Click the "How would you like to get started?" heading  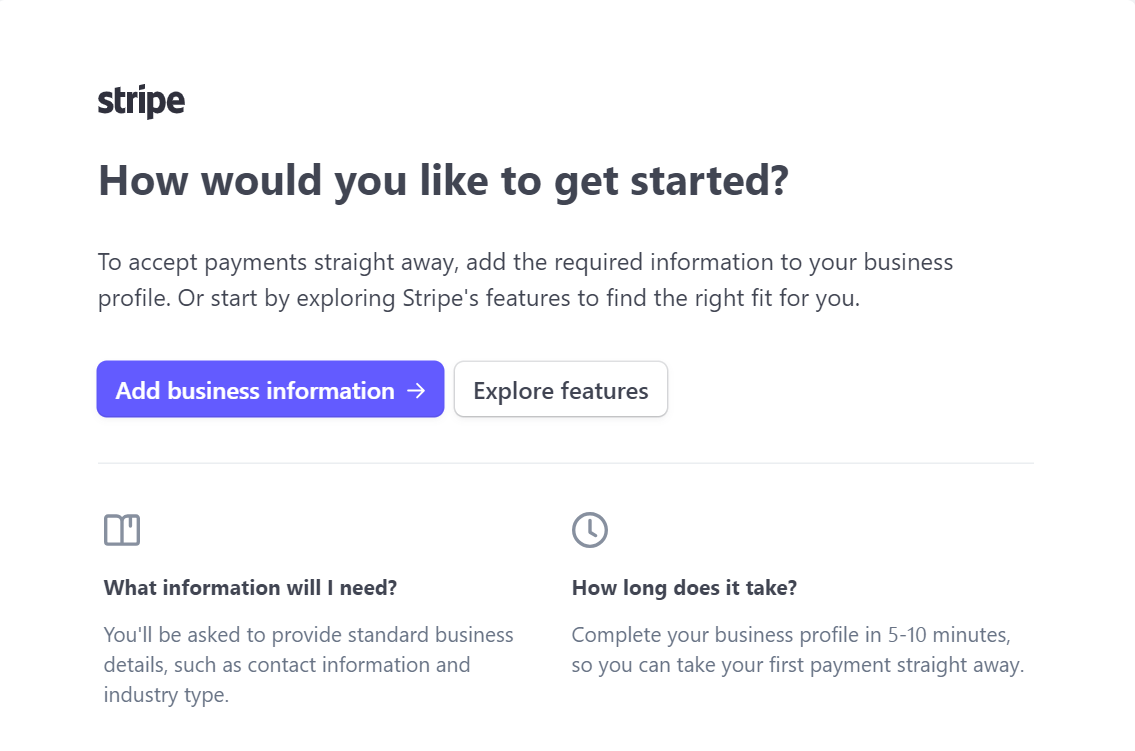[443, 181]
